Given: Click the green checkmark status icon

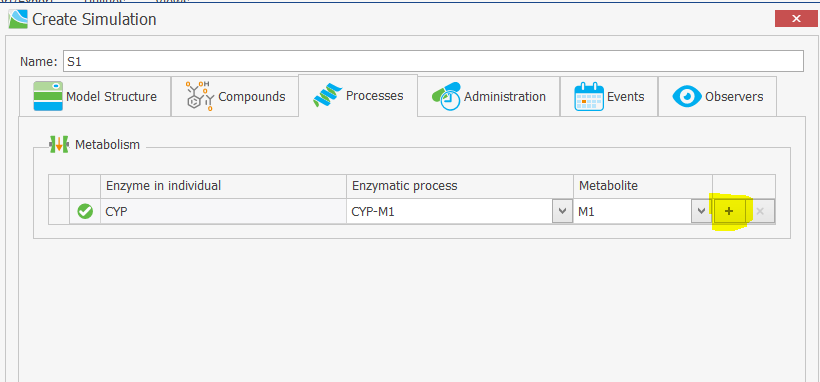Looking at the screenshot, I should 85,211.
